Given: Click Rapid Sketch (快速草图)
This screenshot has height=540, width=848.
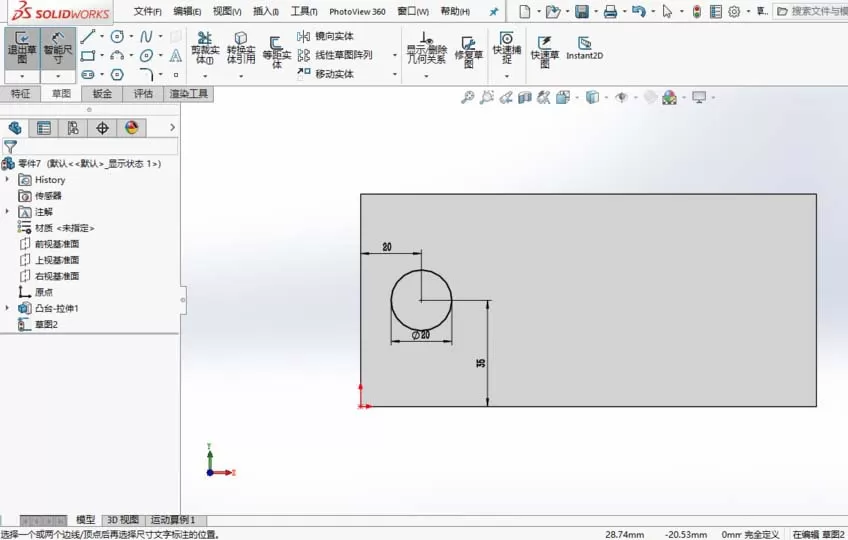Looking at the screenshot, I should coord(545,52).
